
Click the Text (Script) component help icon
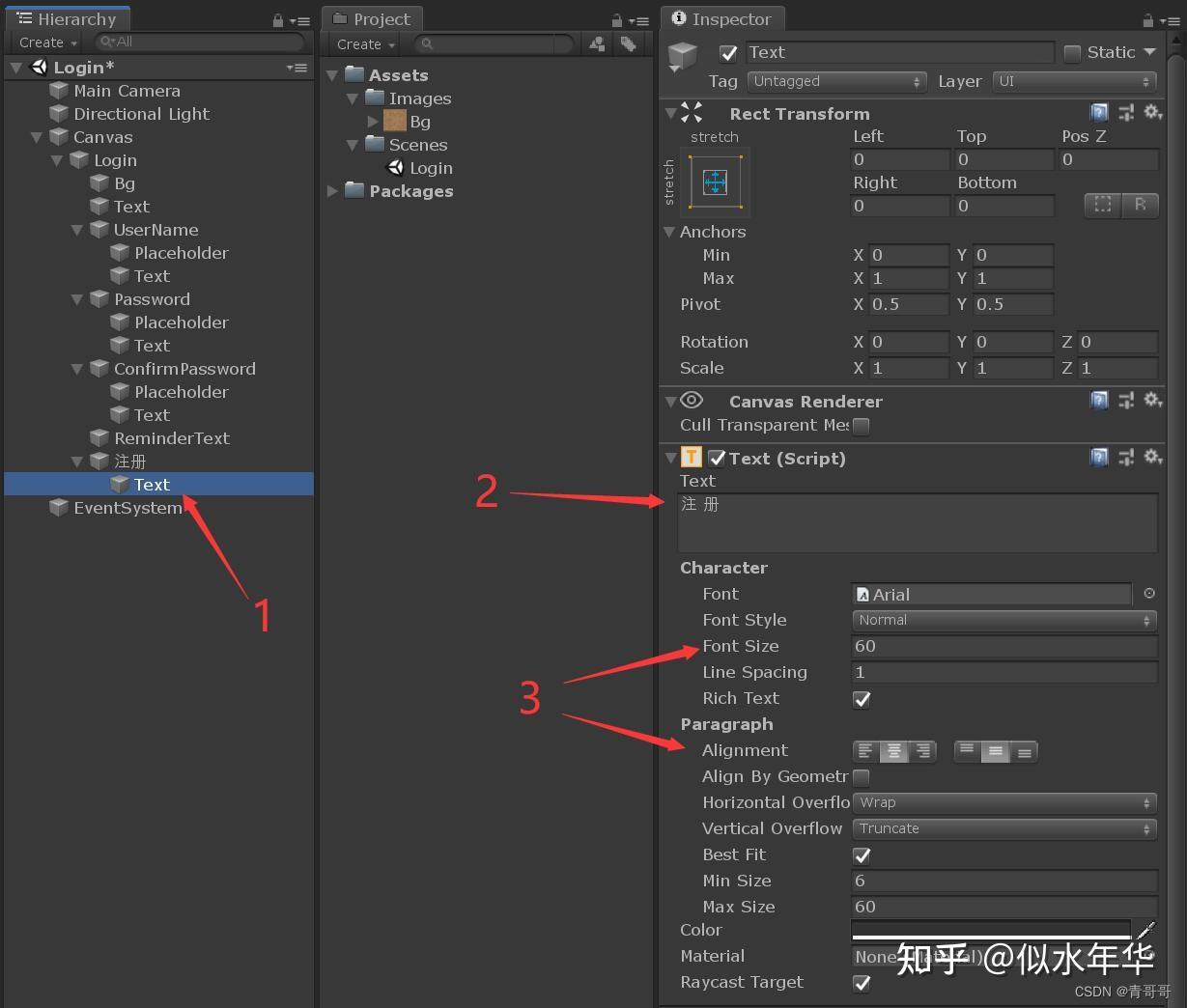[1099, 457]
